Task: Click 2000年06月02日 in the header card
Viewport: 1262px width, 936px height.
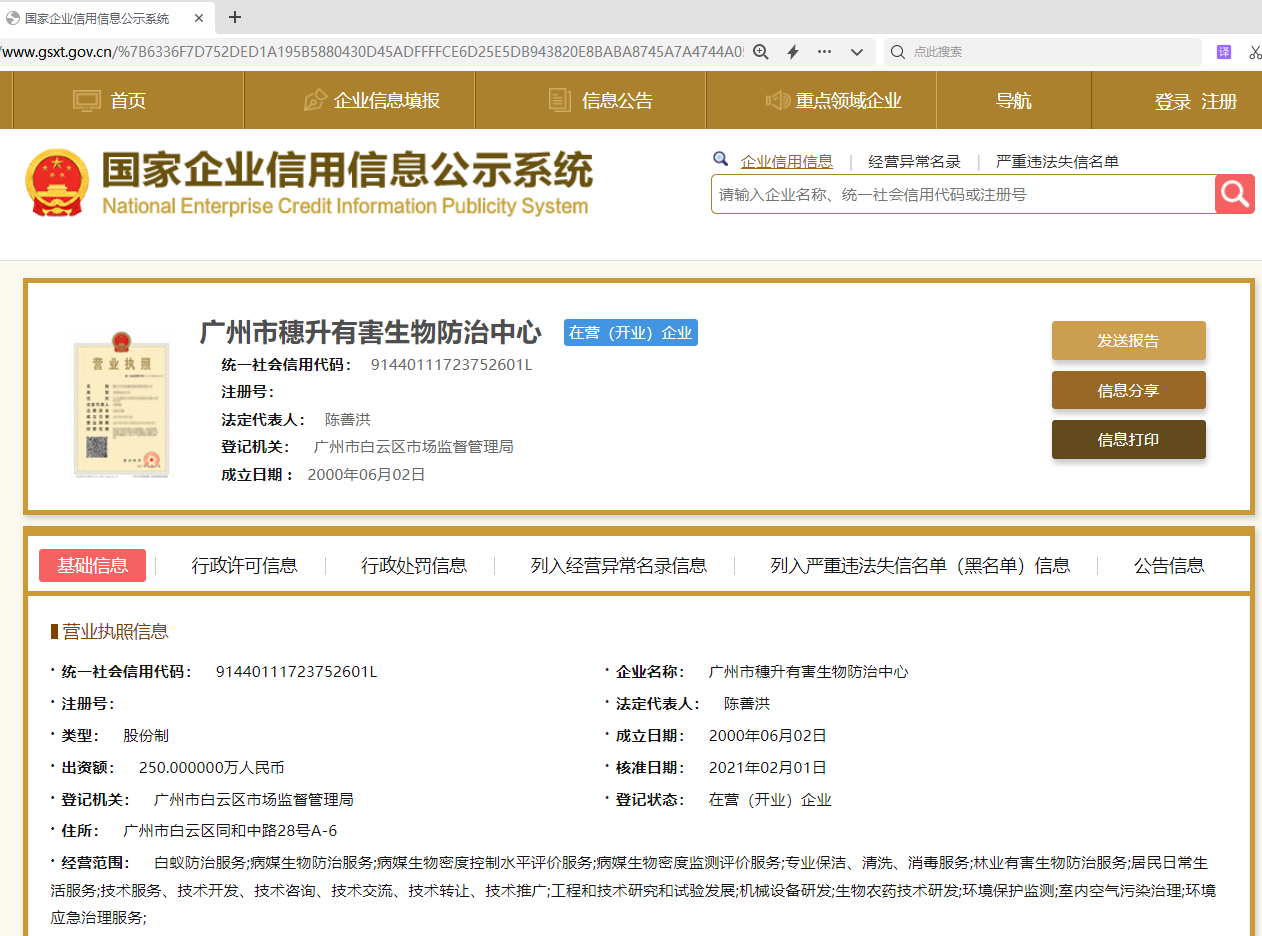Action: click(x=367, y=474)
